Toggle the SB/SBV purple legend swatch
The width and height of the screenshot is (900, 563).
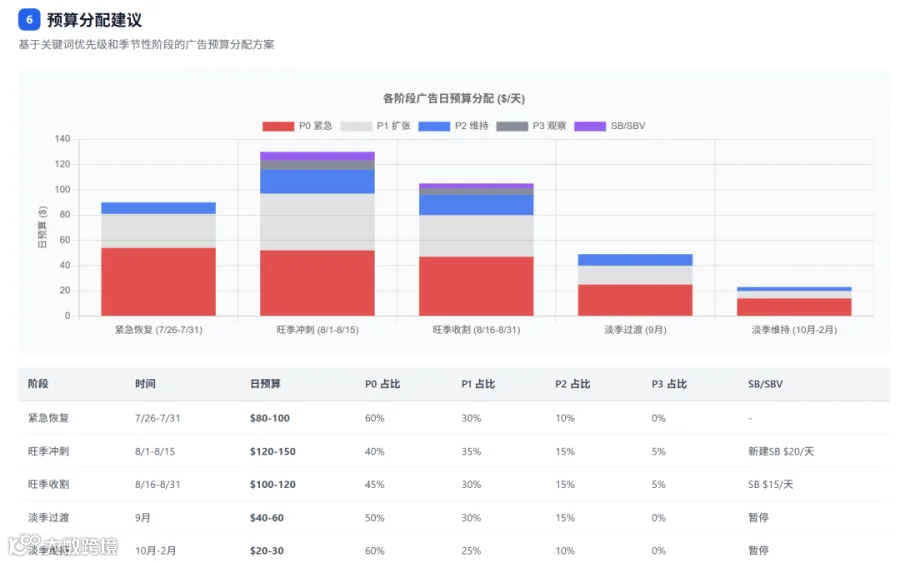tap(590, 126)
